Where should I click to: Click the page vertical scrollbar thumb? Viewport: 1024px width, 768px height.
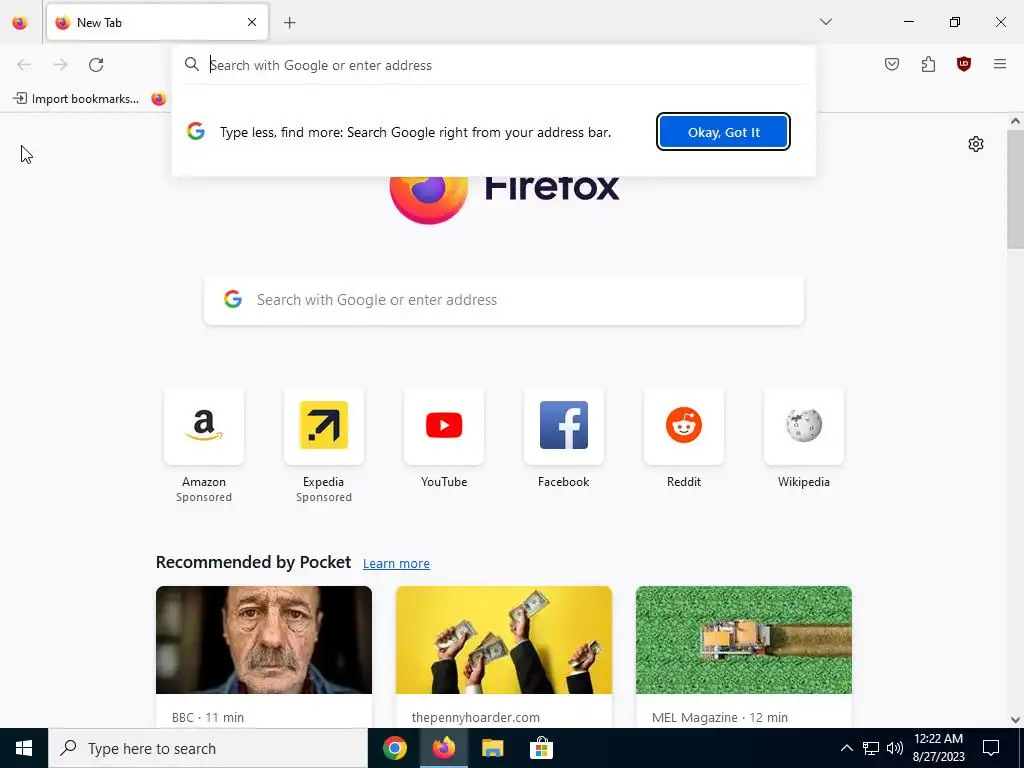coord(1015,189)
